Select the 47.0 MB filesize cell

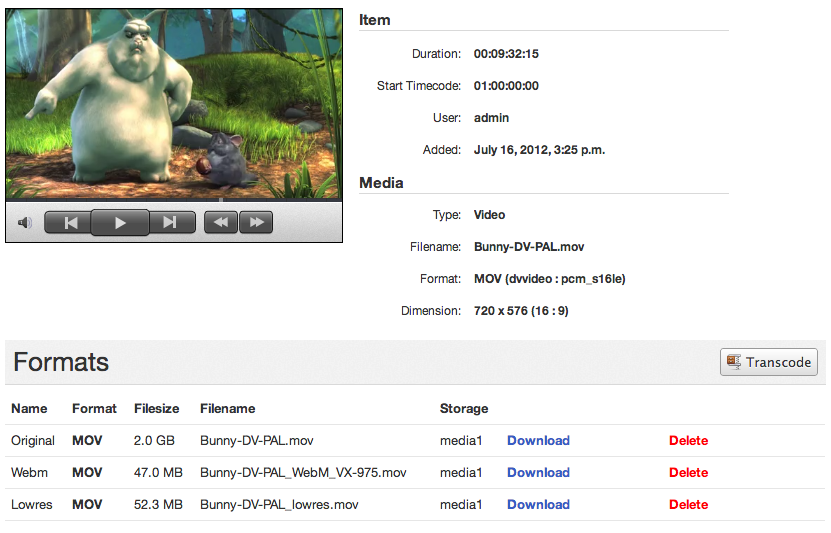[158, 473]
